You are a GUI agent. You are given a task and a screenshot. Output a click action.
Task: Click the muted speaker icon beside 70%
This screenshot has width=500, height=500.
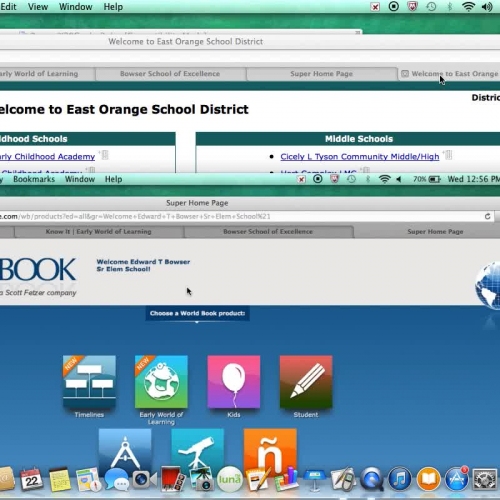click(x=399, y=179)
